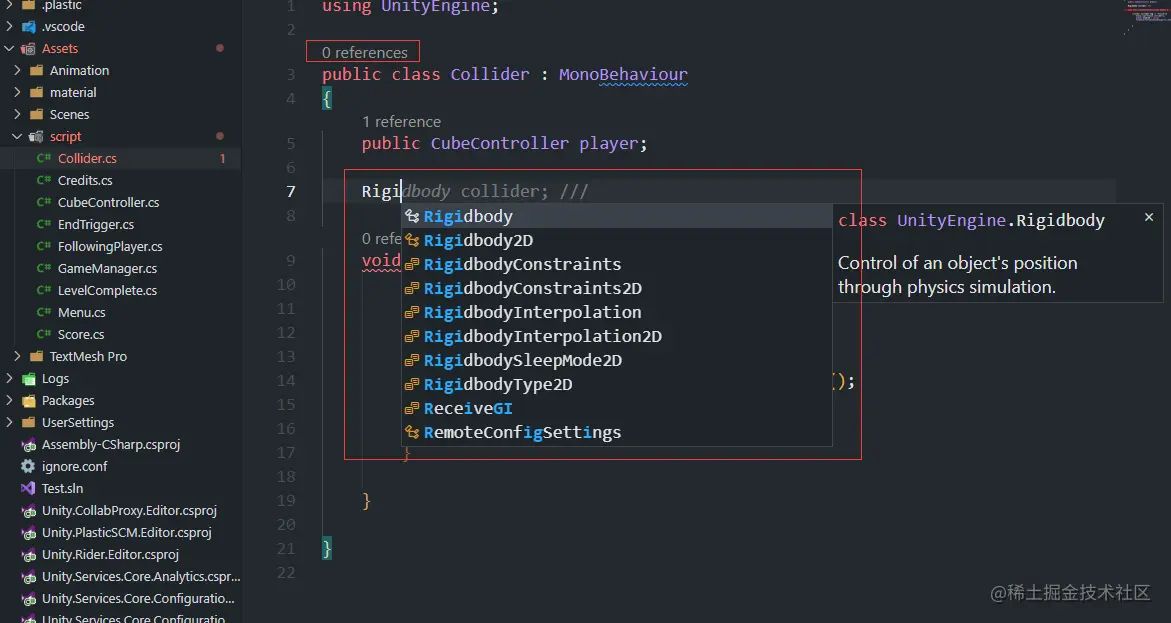
Task: Expand the material folder
Action: [x=17, y=93]
